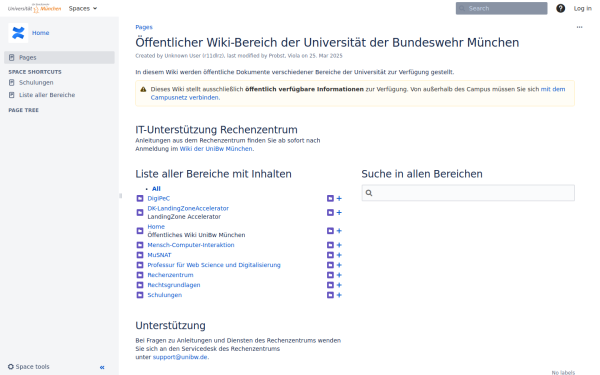Click the plus icon for Professur für Web Science
Viewport: 600px width, 375px height.
click(x=339, y=265)
